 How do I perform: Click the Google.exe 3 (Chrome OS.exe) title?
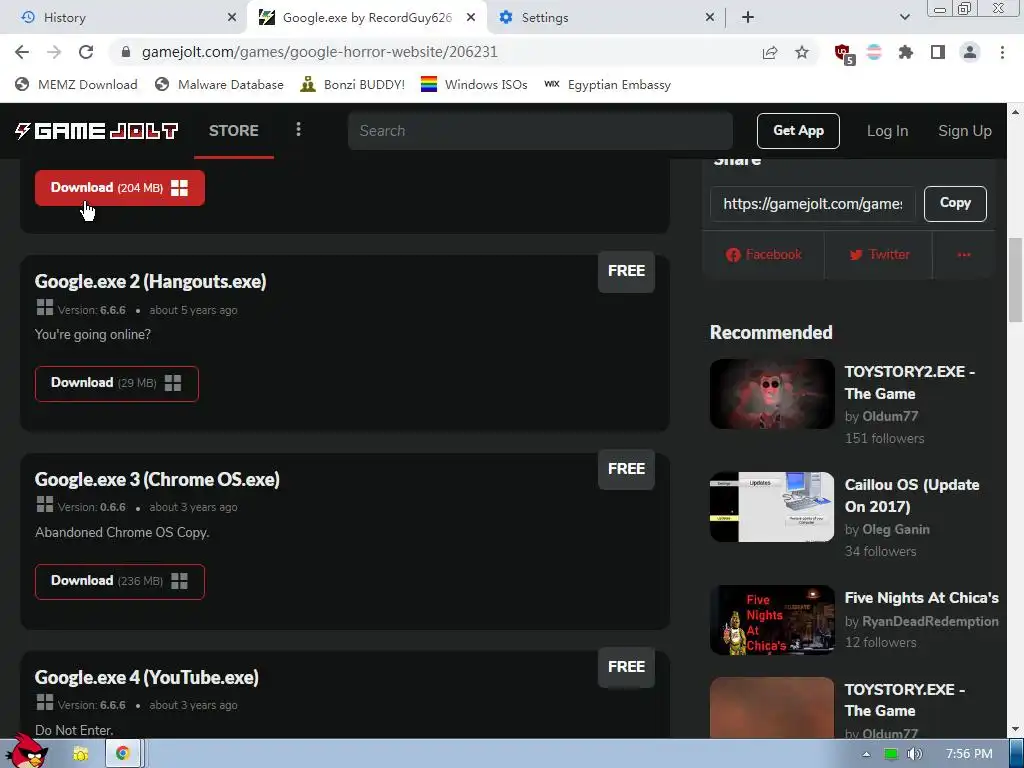pyautogui.click(x=157, y=479)
